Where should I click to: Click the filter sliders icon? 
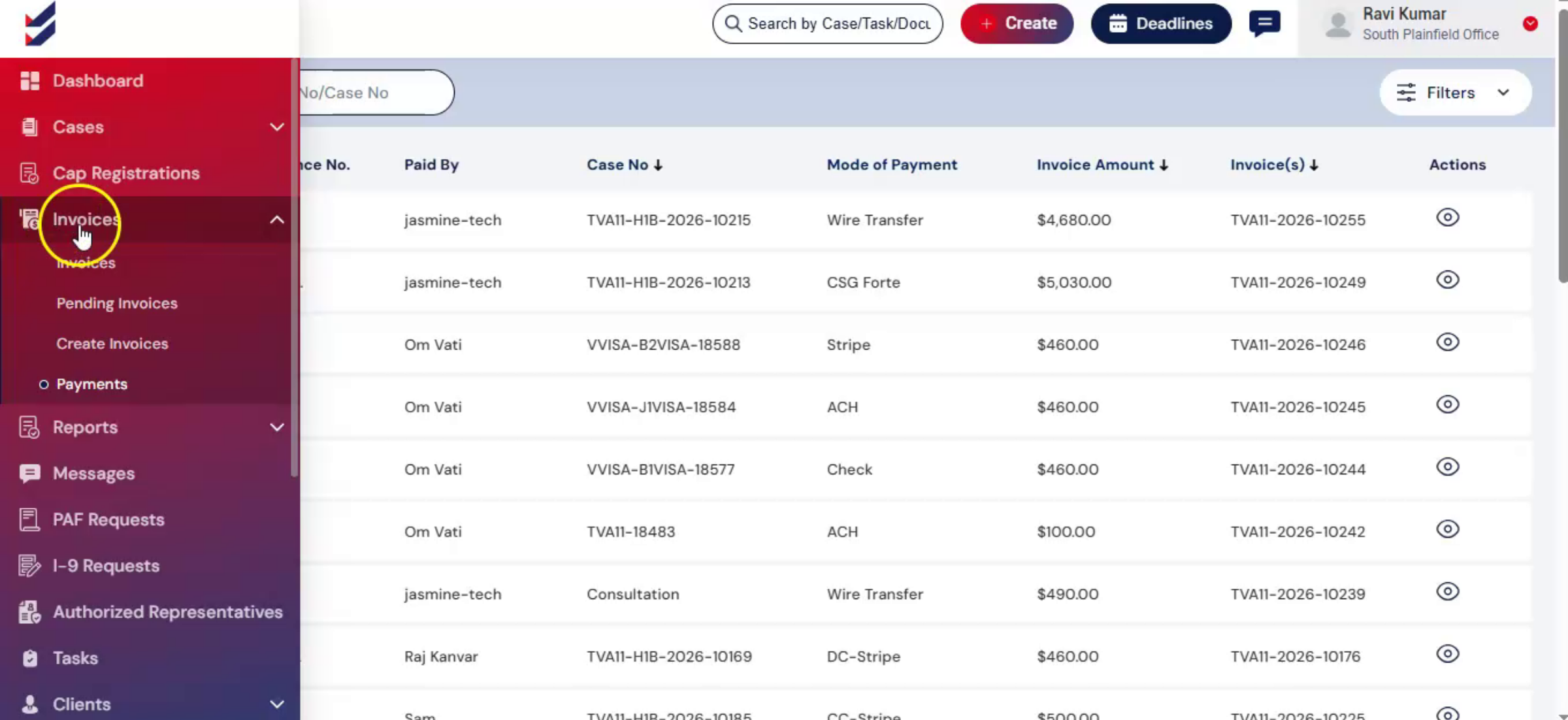1406,93
